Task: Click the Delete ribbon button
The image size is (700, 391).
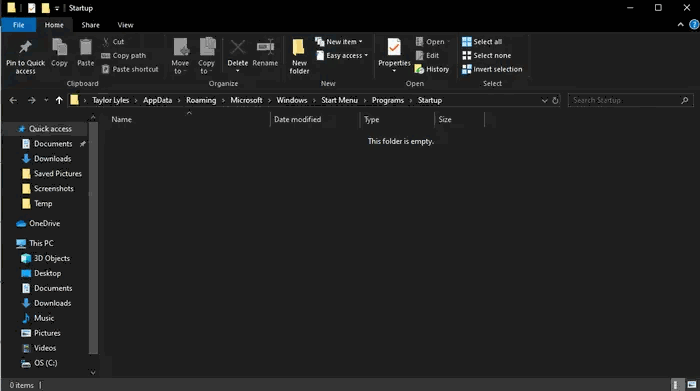Action: click(x=238, y=56)
